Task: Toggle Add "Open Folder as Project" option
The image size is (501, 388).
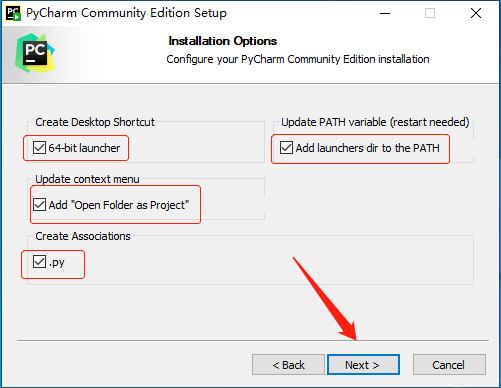Action: (x=39, y=204)
